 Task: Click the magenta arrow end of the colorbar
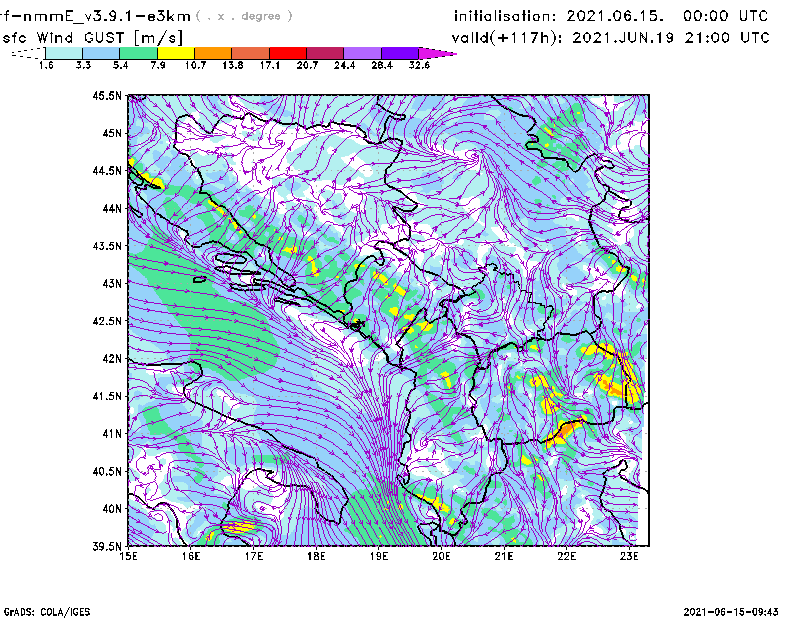click(437, 53)
